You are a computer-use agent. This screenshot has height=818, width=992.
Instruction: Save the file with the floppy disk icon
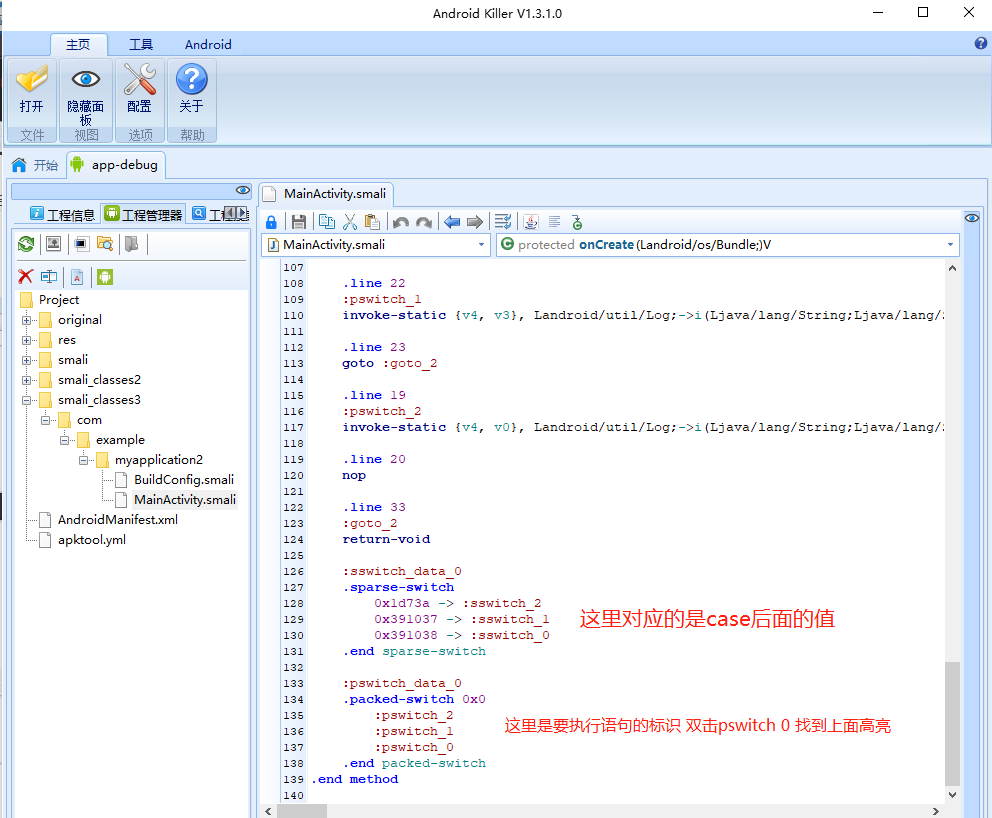tap(299, 222)
